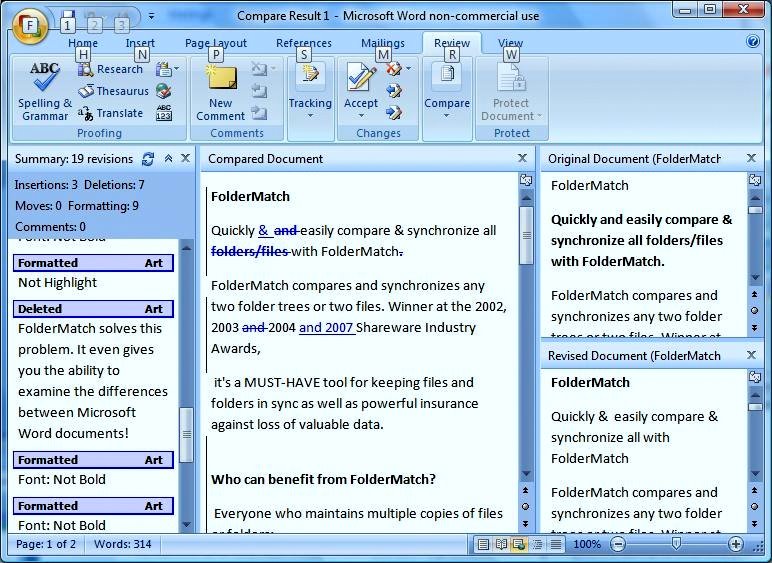772x563 pixels.
Task: Jump to the Previous change
Action: coord(394,91)
